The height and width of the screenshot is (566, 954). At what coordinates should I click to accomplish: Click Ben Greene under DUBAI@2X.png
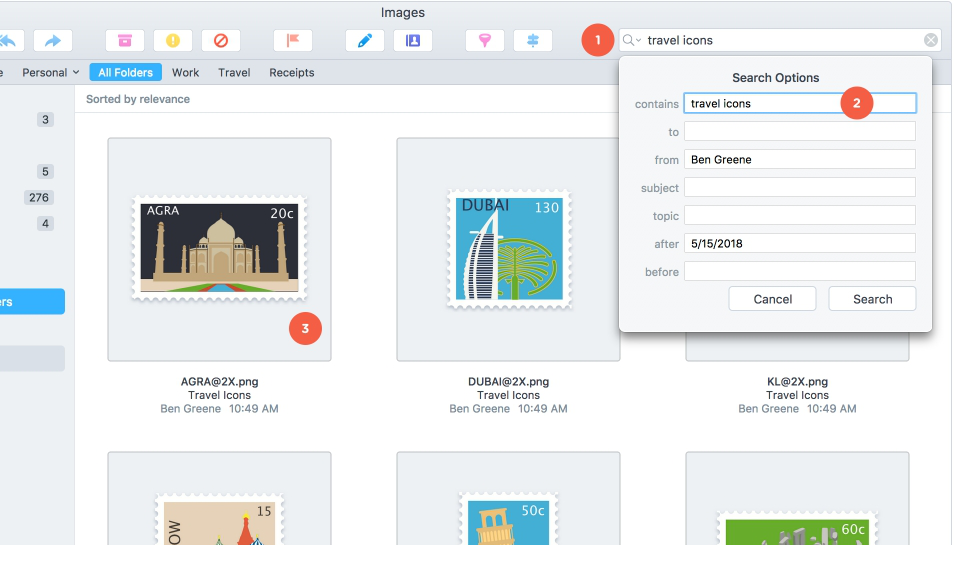(479, 409)
